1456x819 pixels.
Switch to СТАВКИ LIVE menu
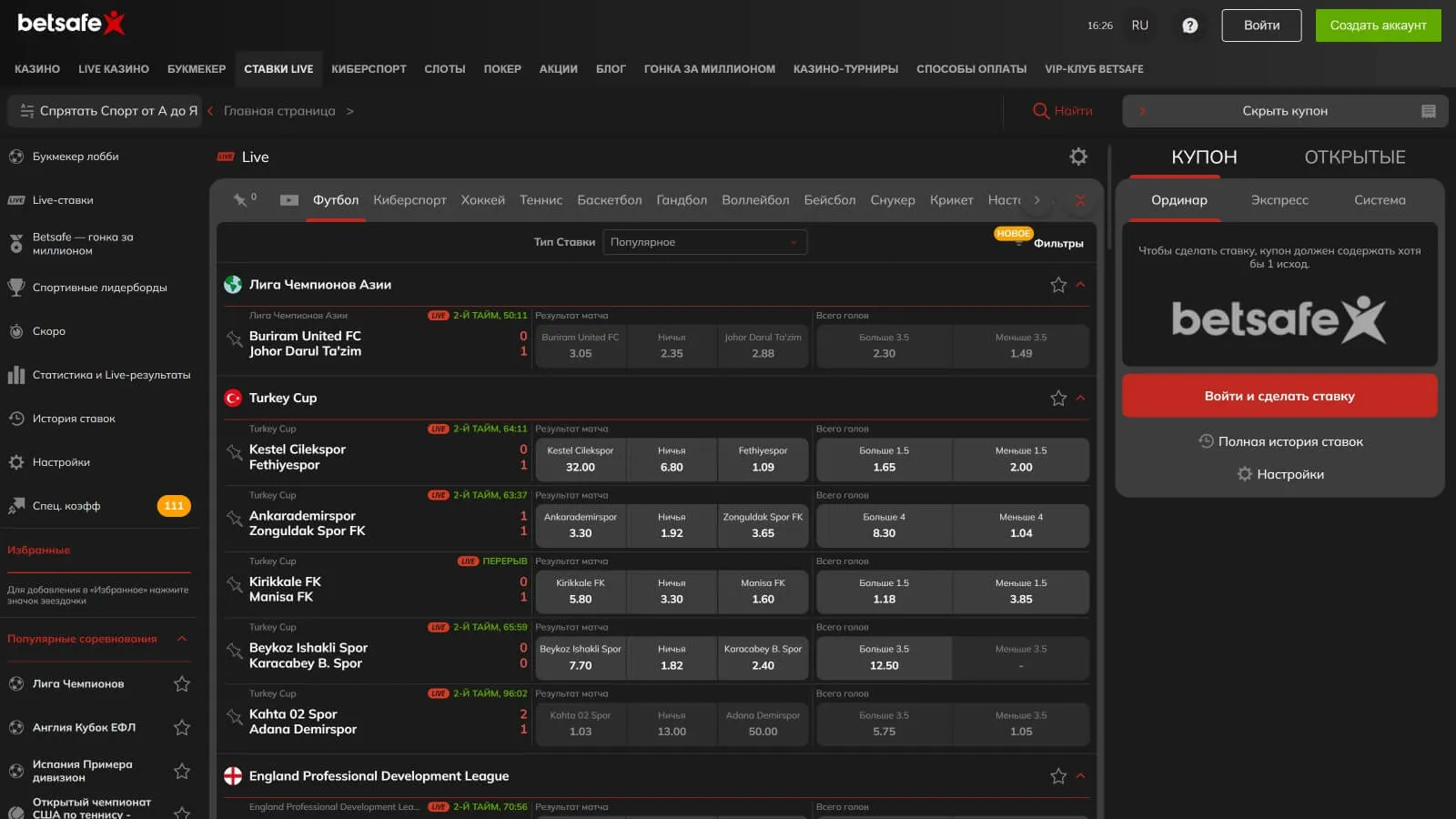click(x=278, y=69)
